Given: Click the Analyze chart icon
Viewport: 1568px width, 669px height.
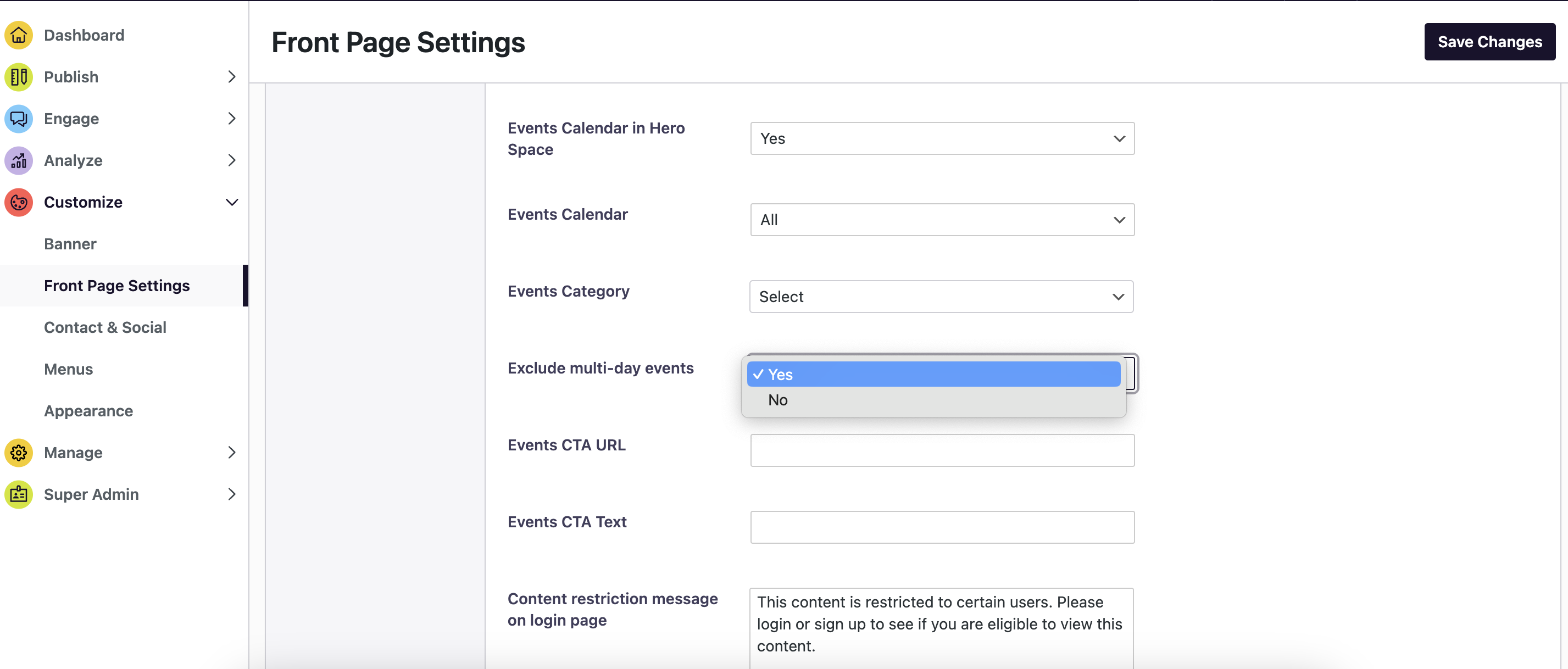Looking at the screenshot, I should coord(18,161).
